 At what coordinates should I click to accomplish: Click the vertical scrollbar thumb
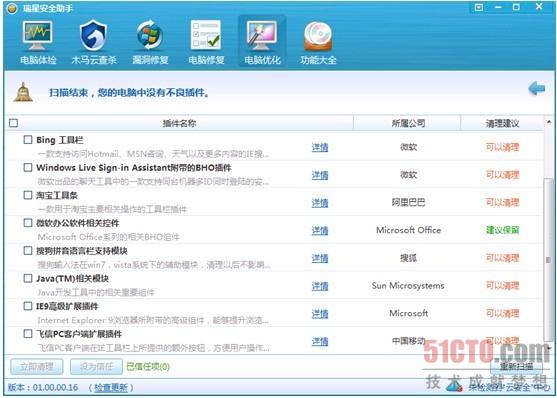point(549,259)
